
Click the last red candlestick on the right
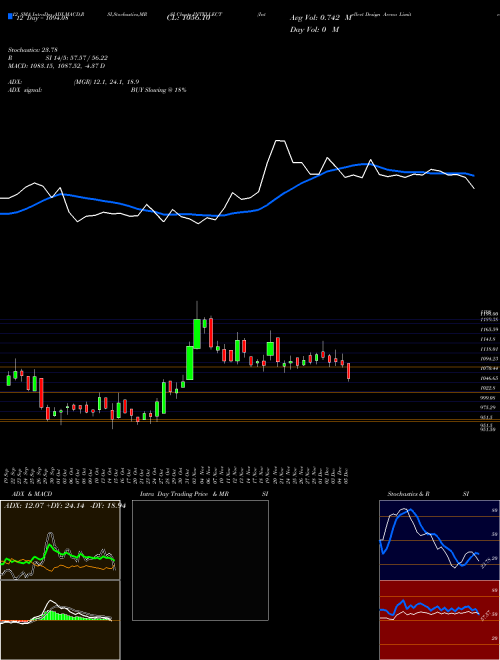[348, 371]
